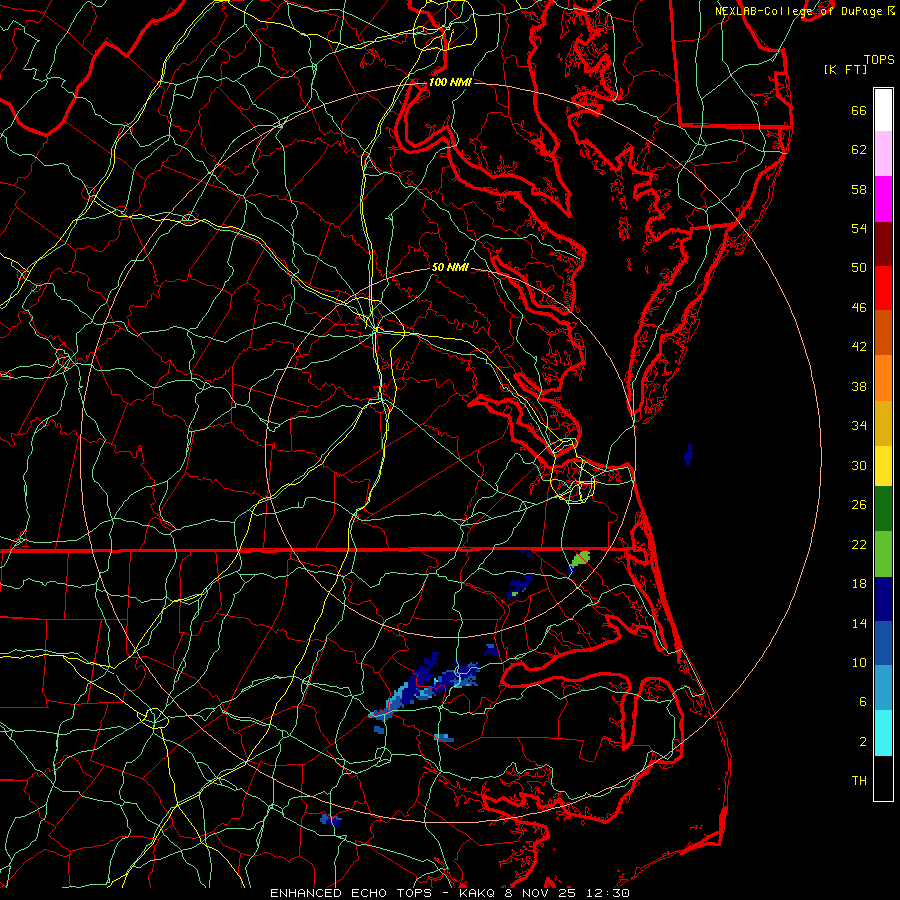Click the 34 legend value
The width and height of the screenshot is (900, 900).
pos(859,425)
